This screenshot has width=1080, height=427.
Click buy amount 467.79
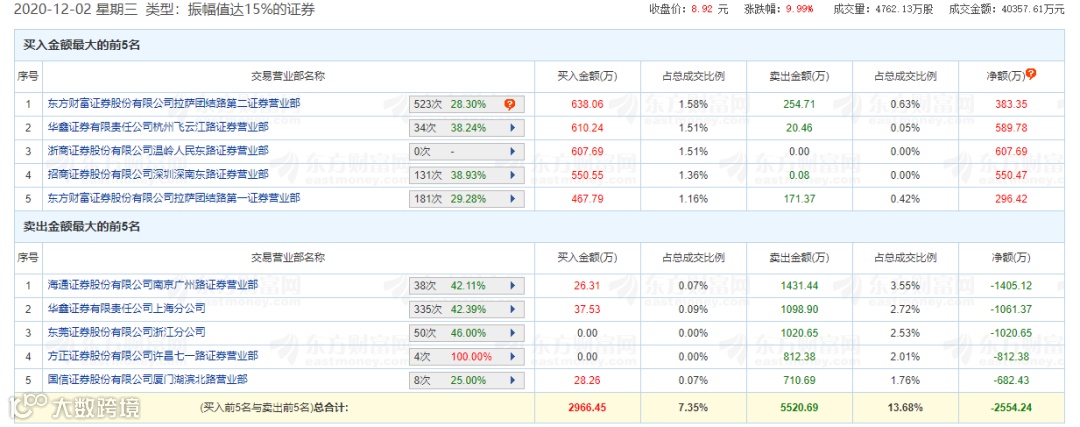coord(588,199)
